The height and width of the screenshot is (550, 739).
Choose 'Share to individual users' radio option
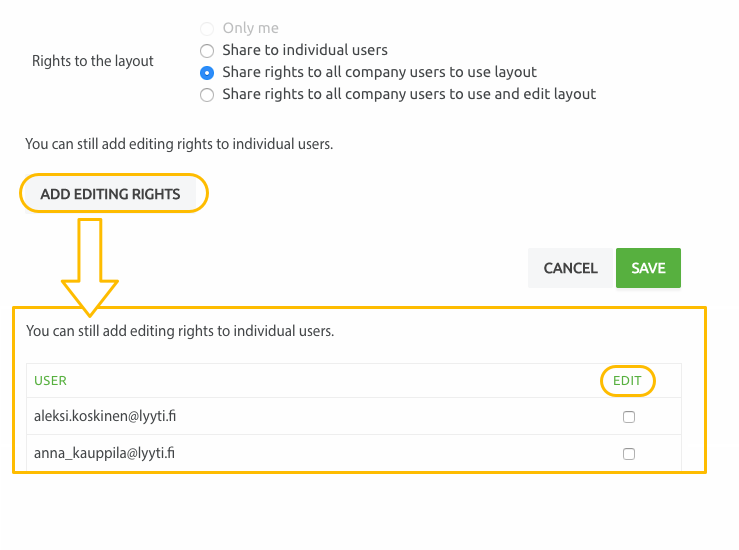tap(207, 50)
